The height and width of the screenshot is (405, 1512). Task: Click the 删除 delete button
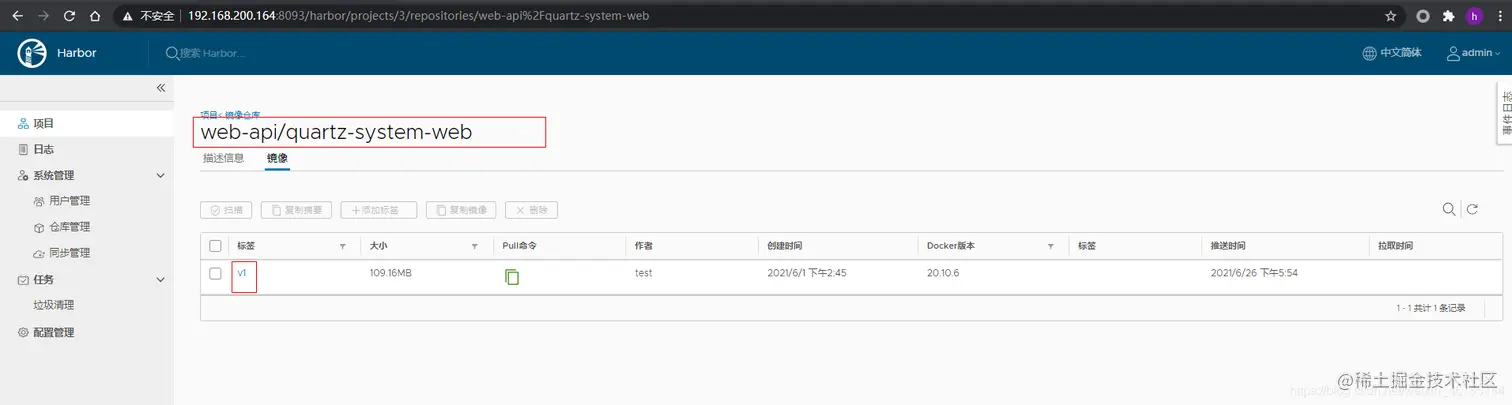pyautogui.click(x=531, y=210)
